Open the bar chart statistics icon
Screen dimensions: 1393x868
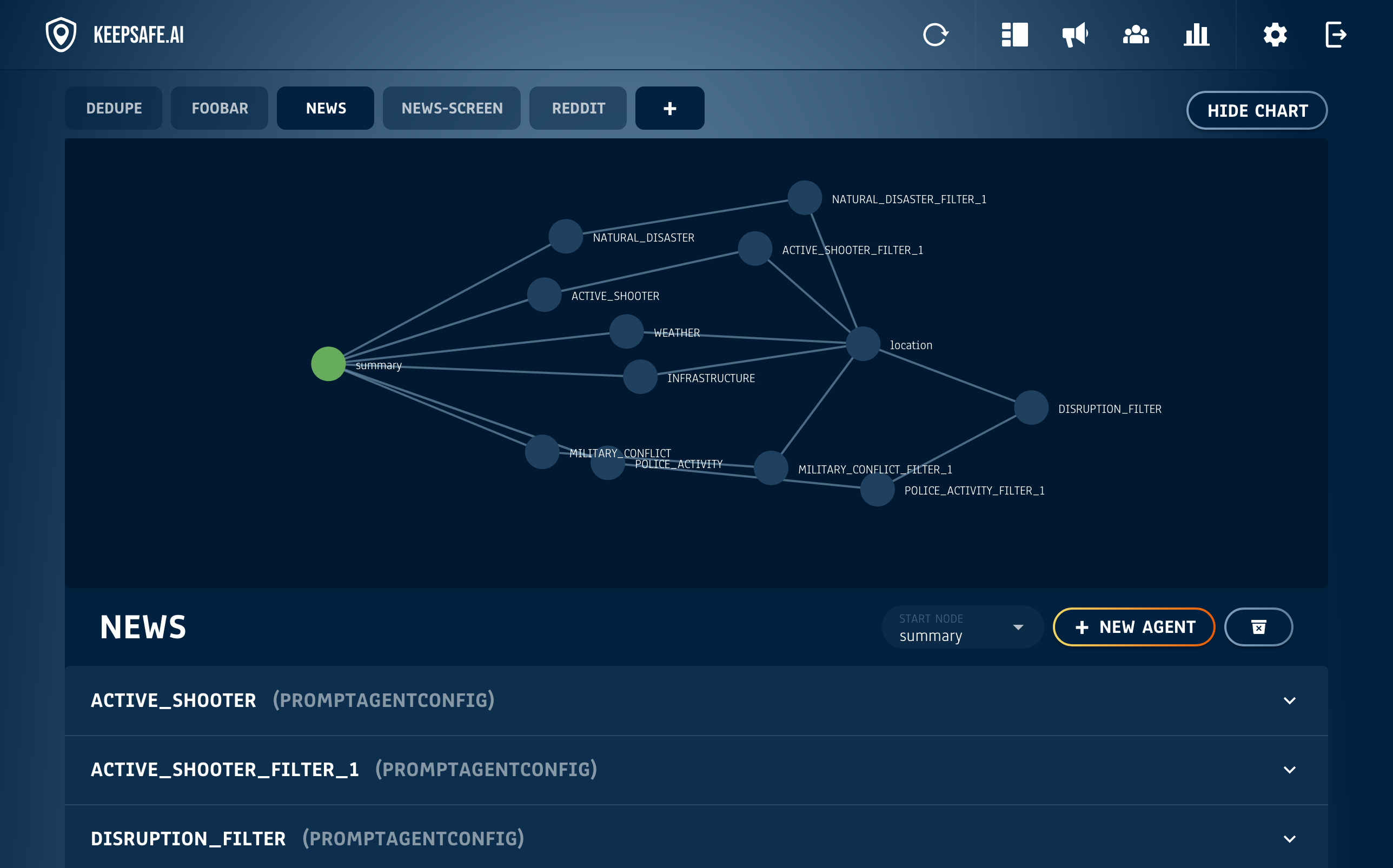click(x=1197, y=35)
